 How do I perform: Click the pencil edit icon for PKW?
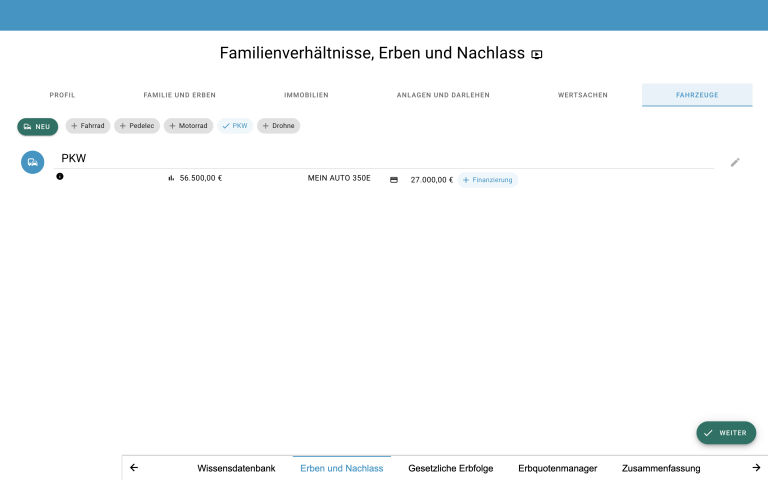click(x=735, y=162)
